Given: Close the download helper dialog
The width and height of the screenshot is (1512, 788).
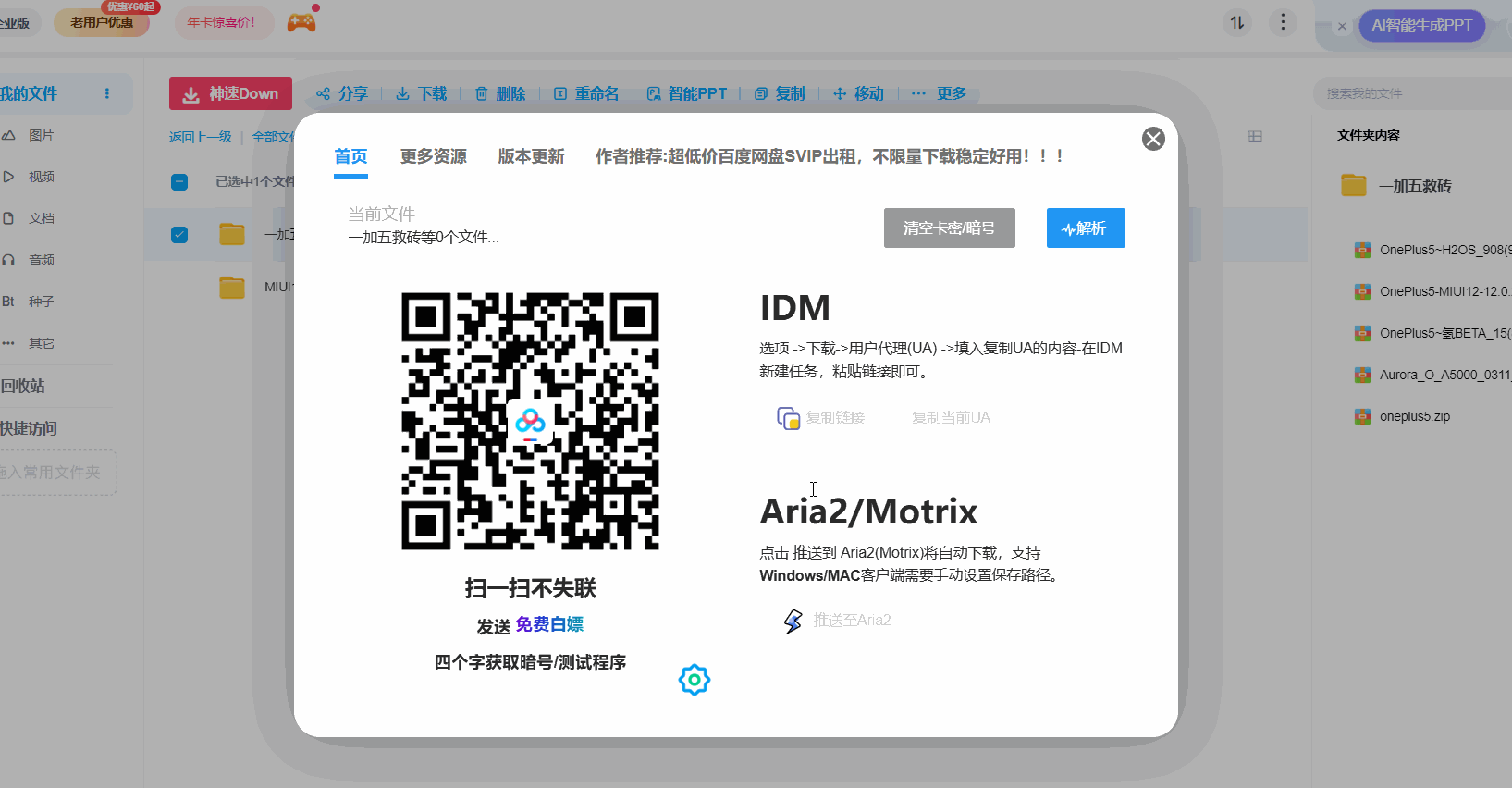Looking at the screenshot, I should tap(1153, 139).
